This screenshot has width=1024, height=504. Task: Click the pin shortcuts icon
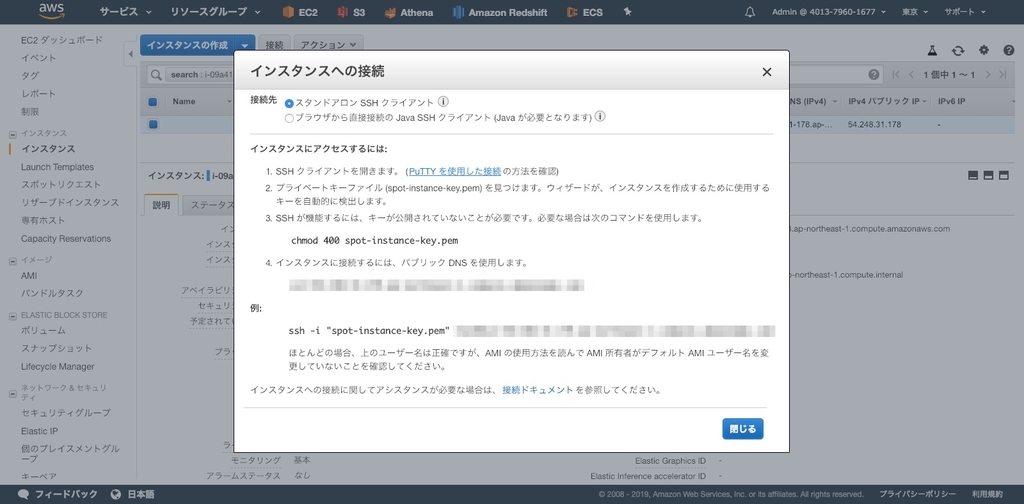(628, 12)
